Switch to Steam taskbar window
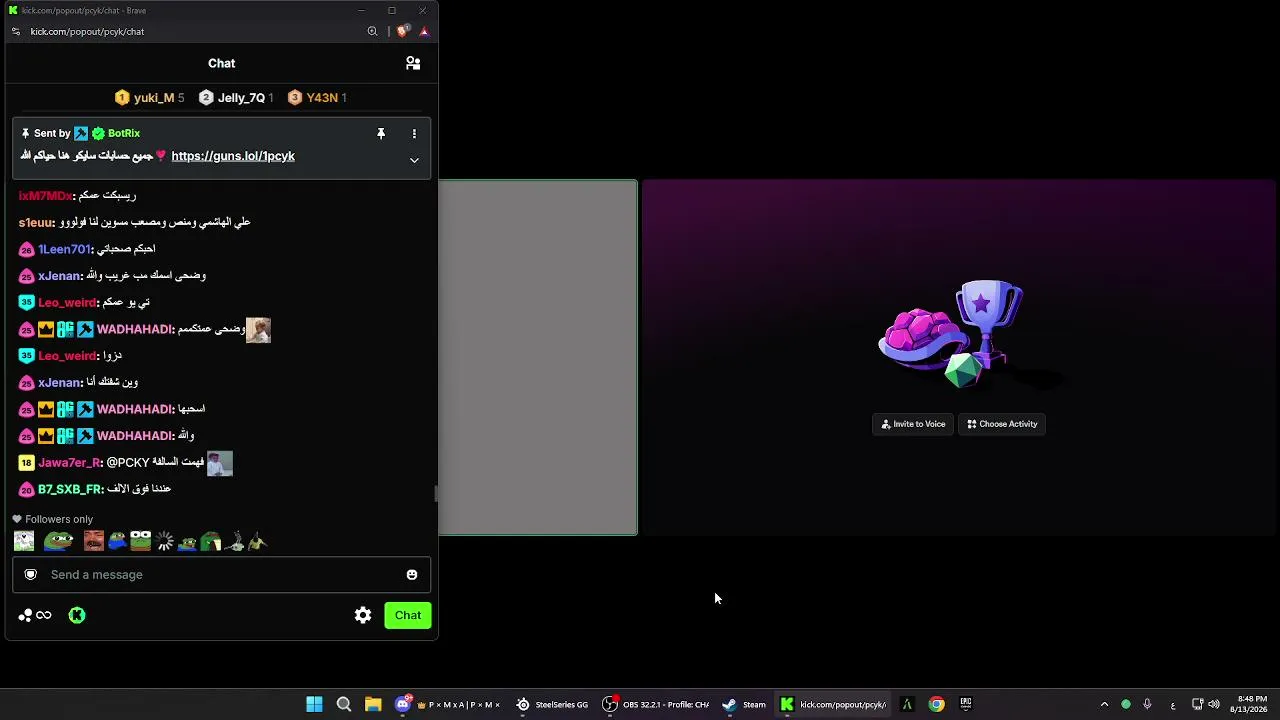1280x720 pixels. click(x=744, y=704)
